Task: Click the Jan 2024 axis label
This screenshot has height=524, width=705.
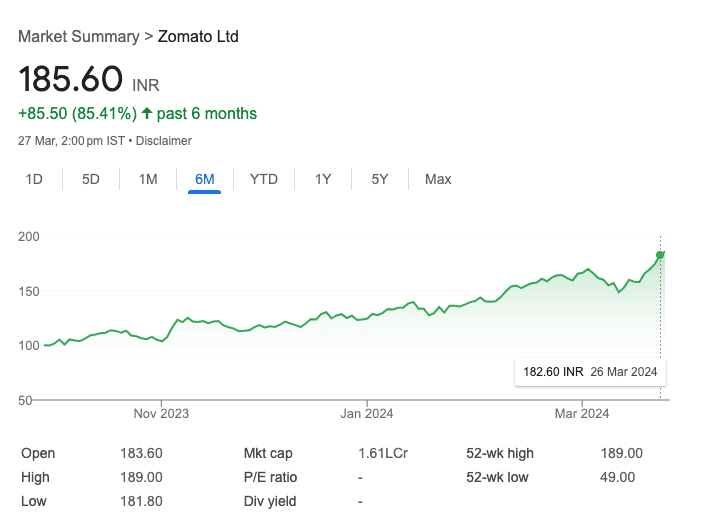Action: [x=366, y=413]
